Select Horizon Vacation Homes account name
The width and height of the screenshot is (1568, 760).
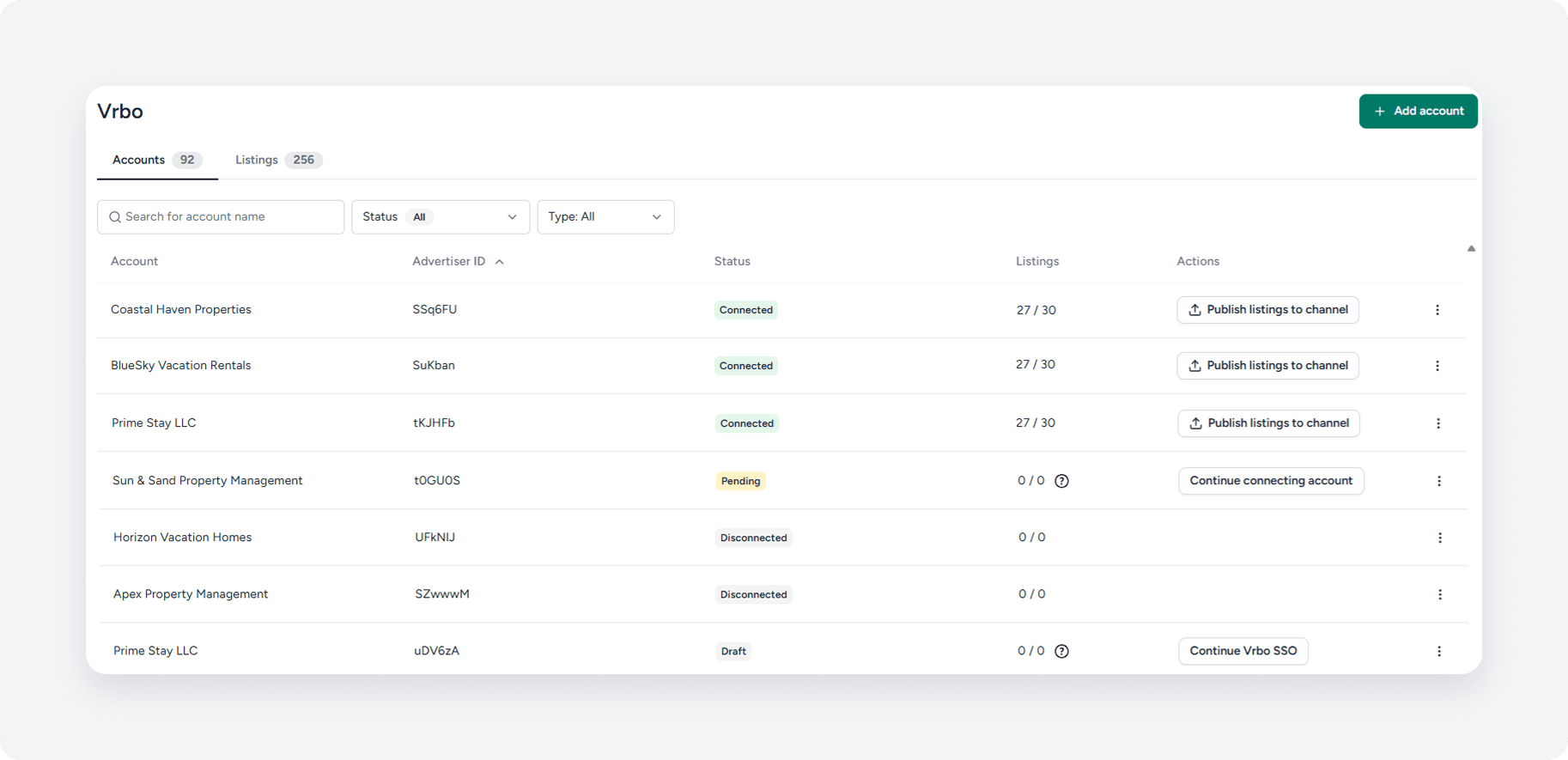pyautogui.click(x=183, y=537)
